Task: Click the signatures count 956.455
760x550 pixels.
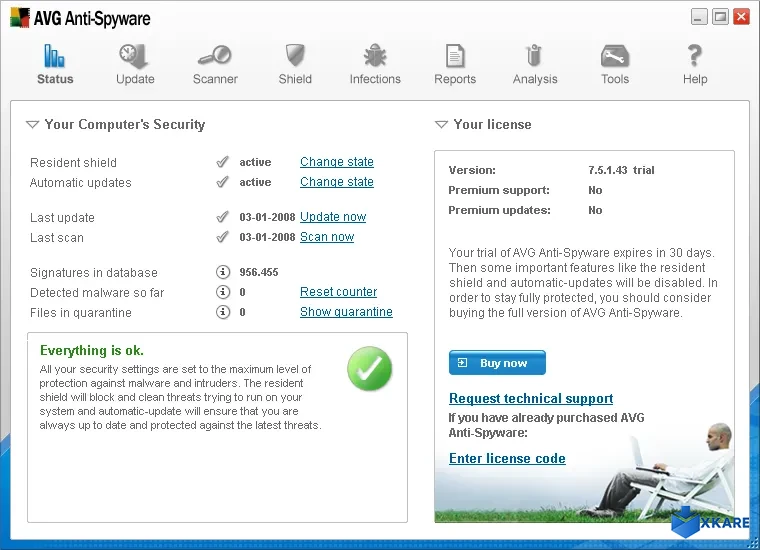Action: [259, 272]
